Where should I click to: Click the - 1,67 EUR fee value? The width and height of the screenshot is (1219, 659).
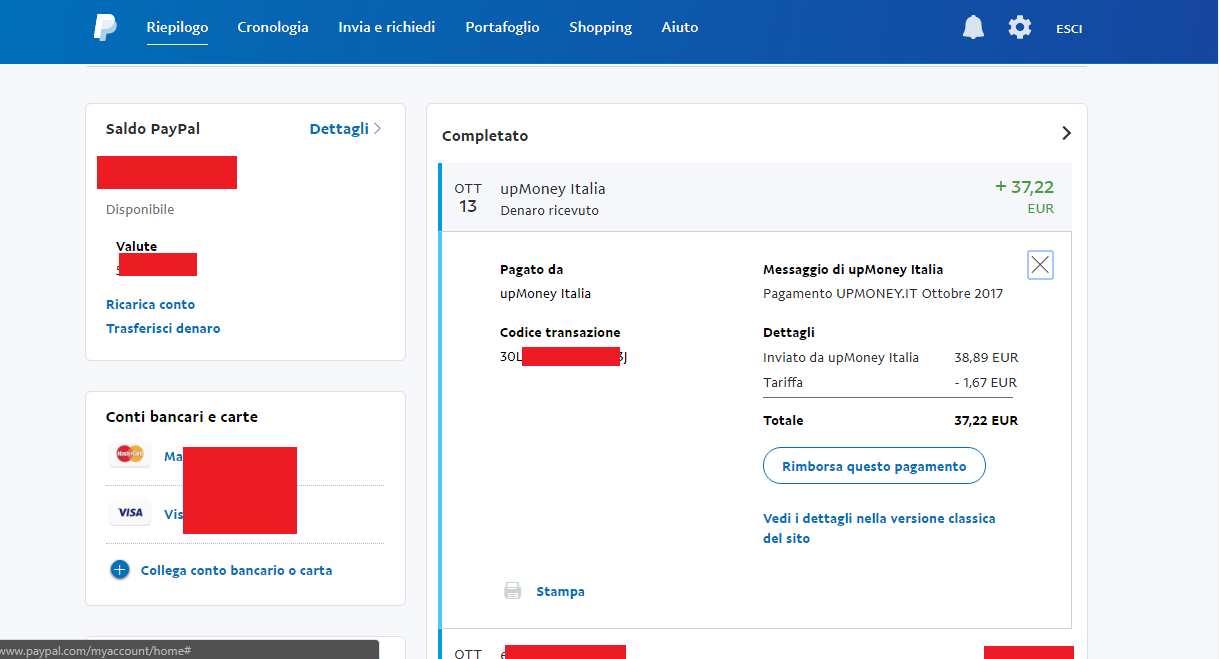(986, 382)
